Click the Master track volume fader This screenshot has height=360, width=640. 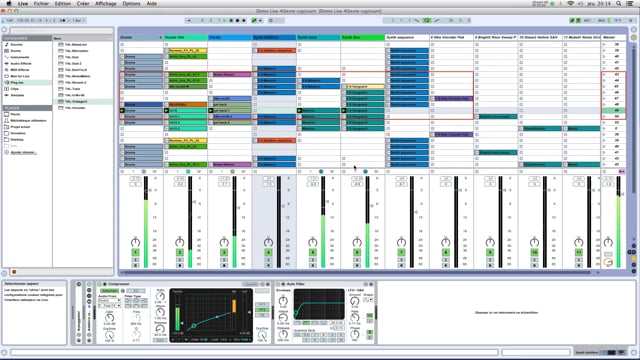(622, 194)
